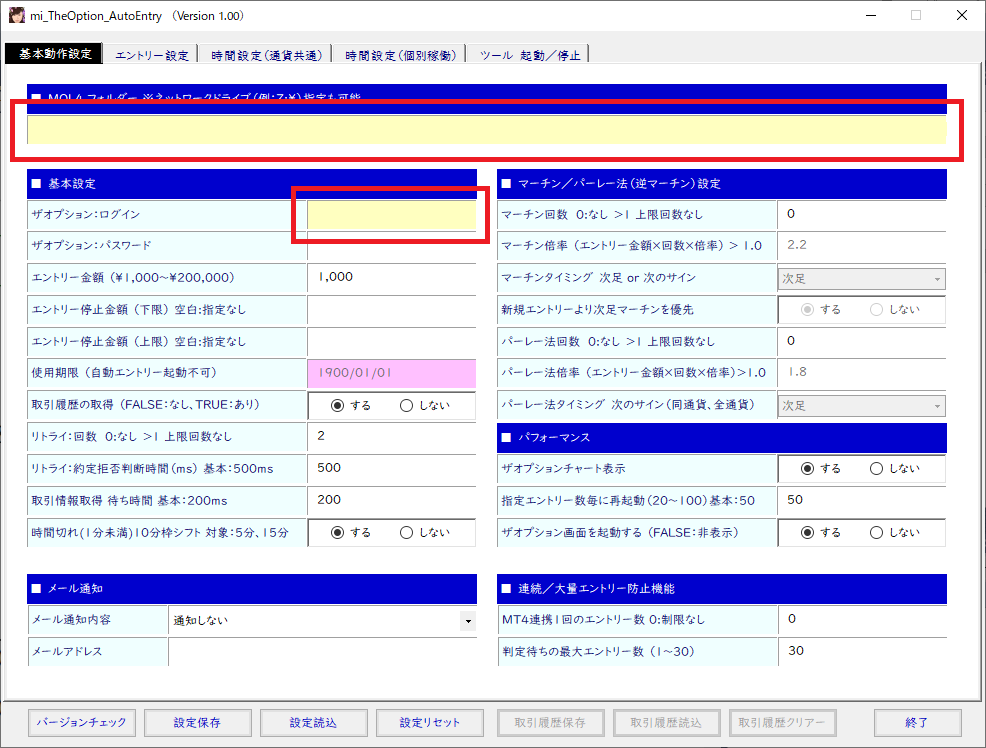The image size is (986, 748).
Task: Click the 設定保存 button
Action: pyautogui.click(x=197, y=722)
